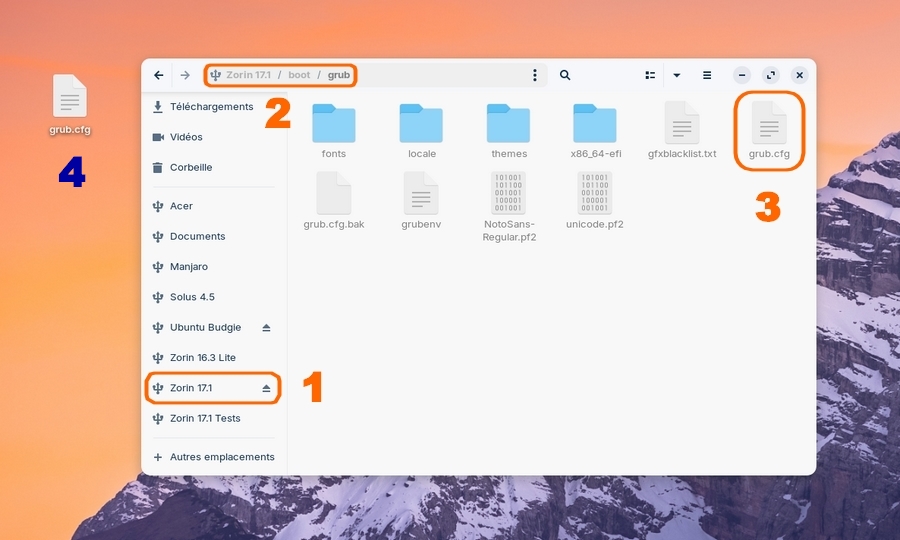Expand the view options dropdown arrow
The width and height of the screenshot is (900, 540).
677,75
